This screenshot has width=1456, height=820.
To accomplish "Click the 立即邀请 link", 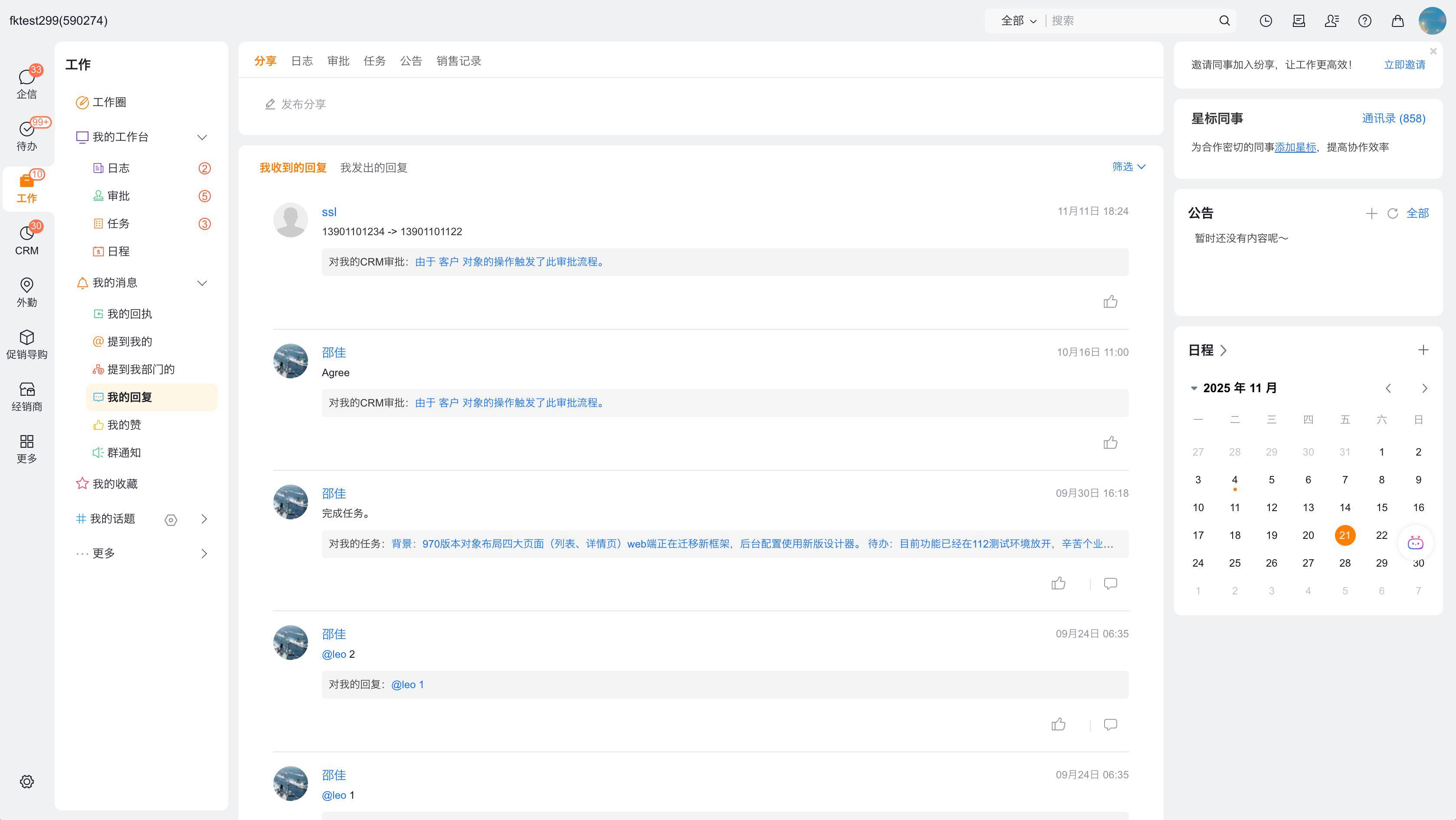I will point(1404,65).
